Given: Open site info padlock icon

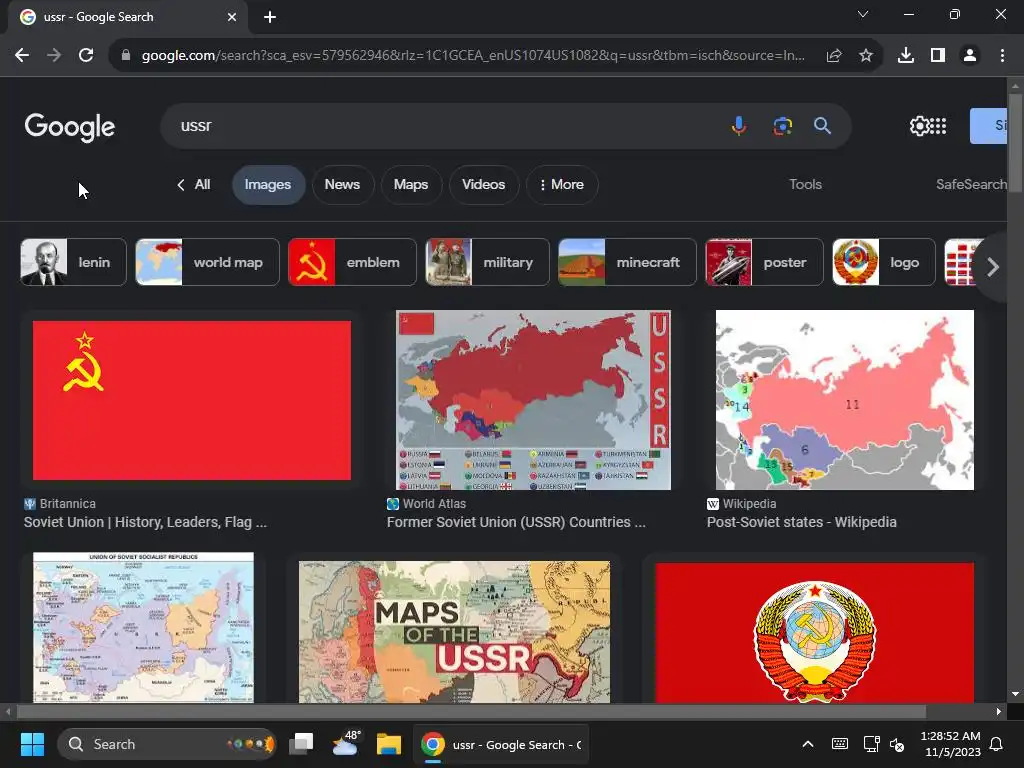Looking at the screenshot, I should pos(126,56).
